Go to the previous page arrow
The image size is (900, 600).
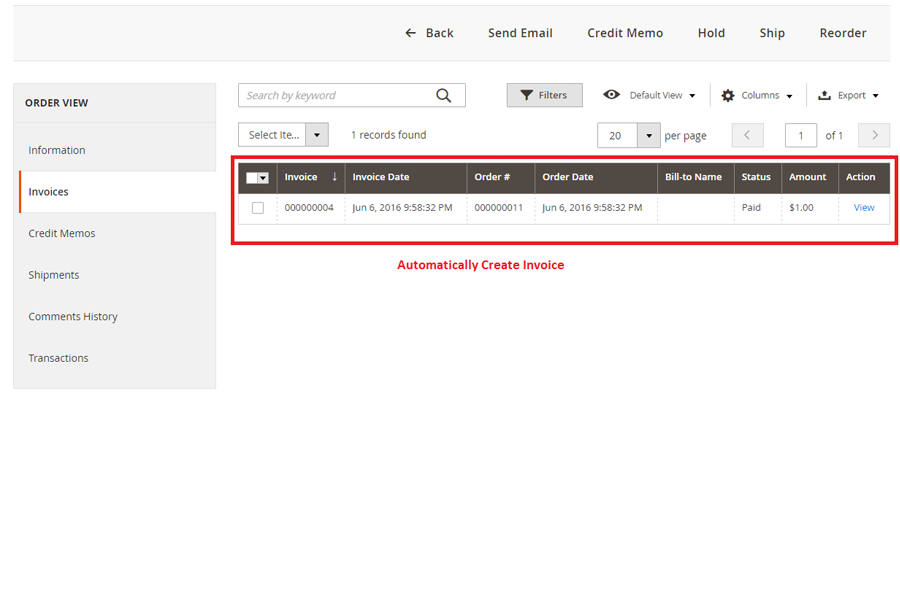point(747,136)
